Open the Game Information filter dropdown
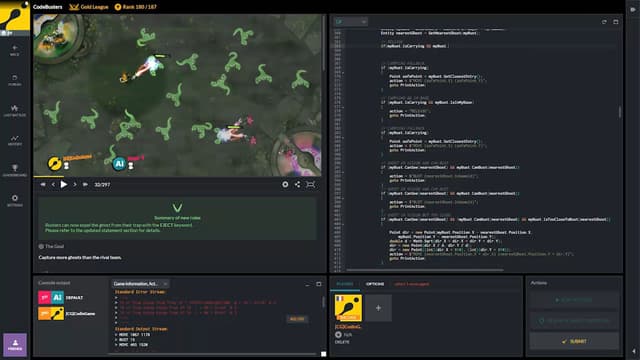640x360 pixels. 140,284
